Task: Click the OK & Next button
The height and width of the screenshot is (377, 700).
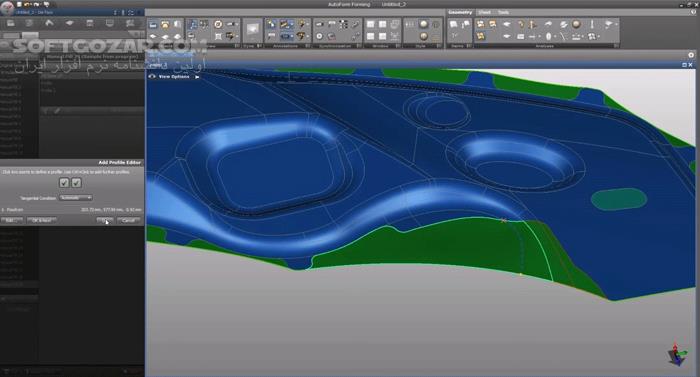Action: (x=42, y=220)
